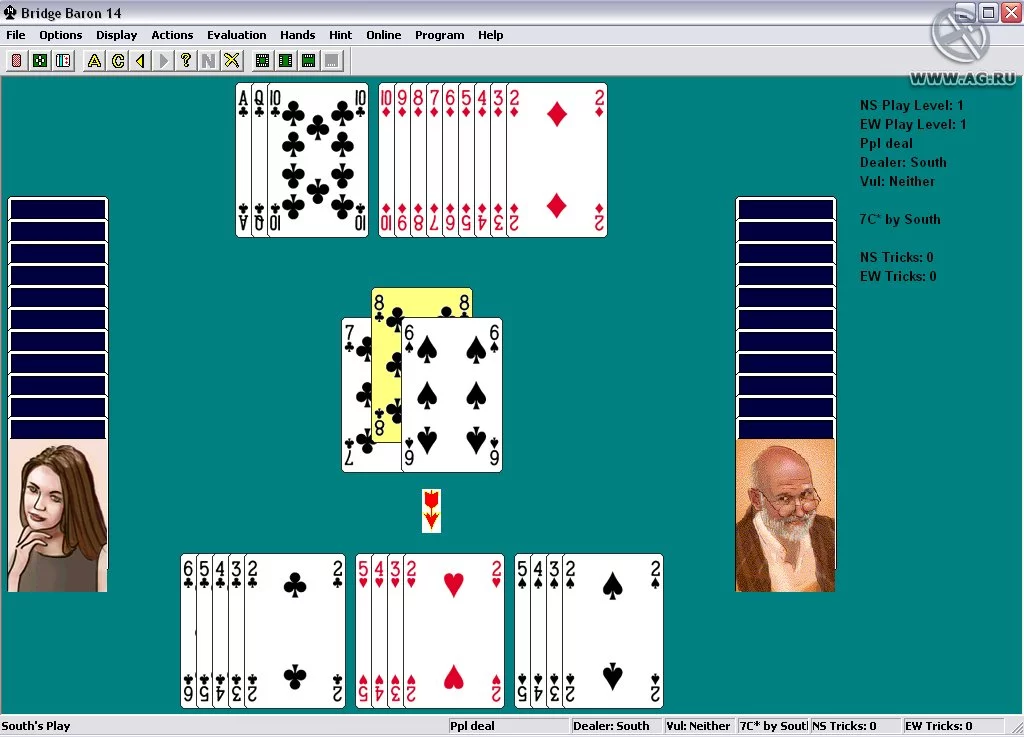The width and height of the screenshot is (1024, 737).
Task: Select the 3 of hearts in South's hand
Action: point(395,631)
